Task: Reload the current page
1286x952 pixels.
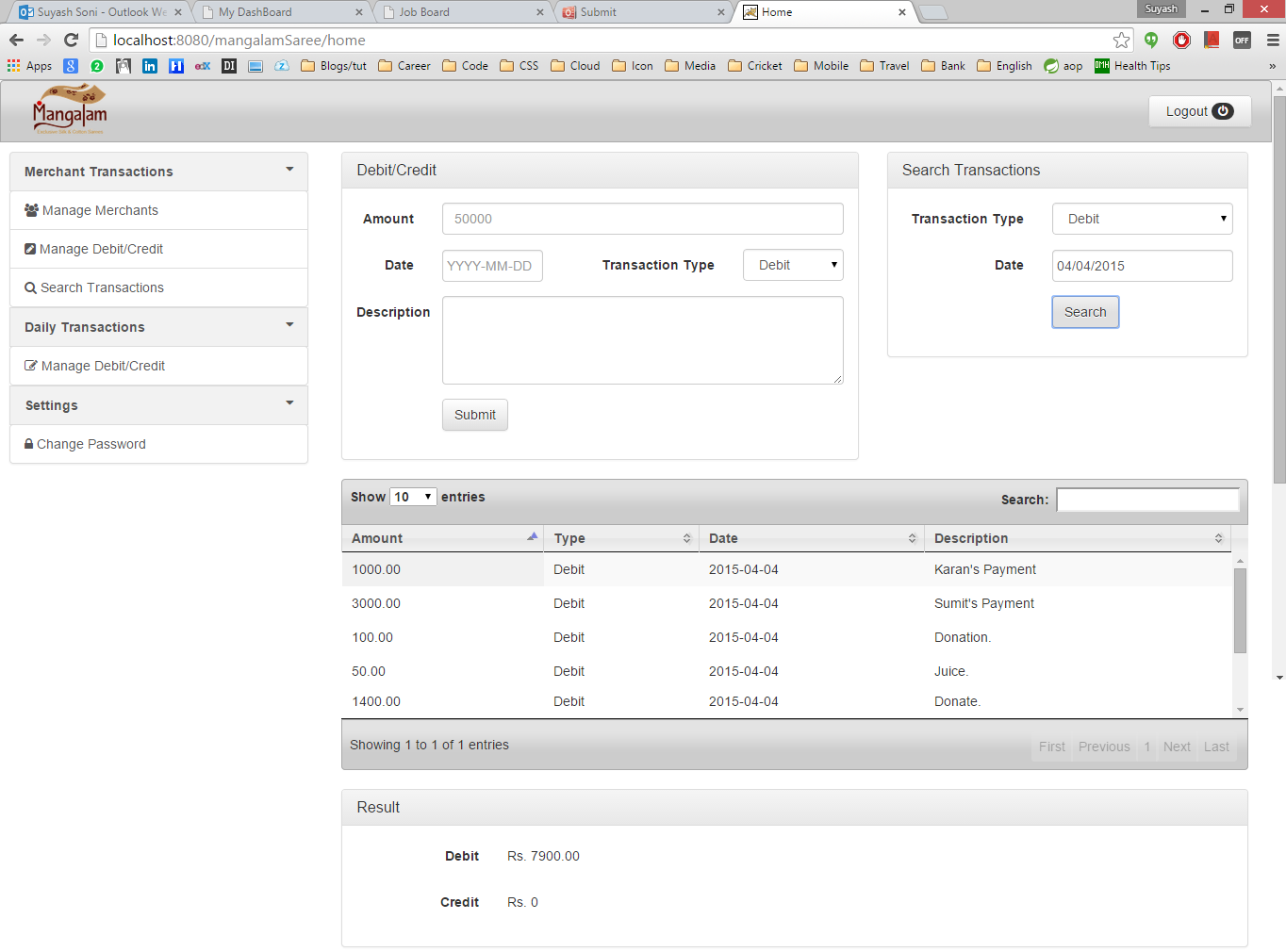Action: tap(71, 40)
